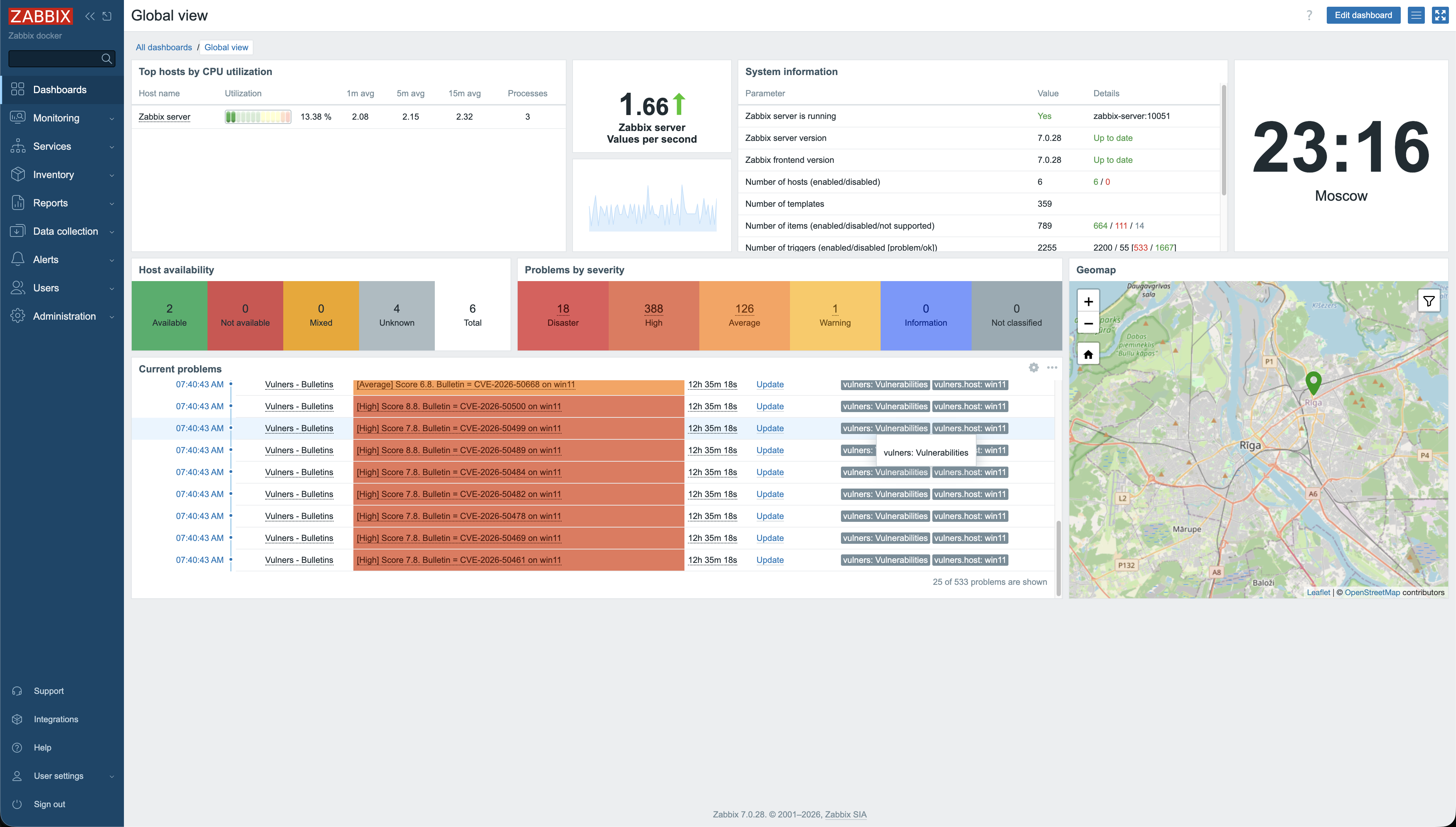The height and width of the screenshot is (827, 1456).
Task: Click 07:40:43 AM time in CVE-2026-50461 row
Action: (x=199, y=560)
